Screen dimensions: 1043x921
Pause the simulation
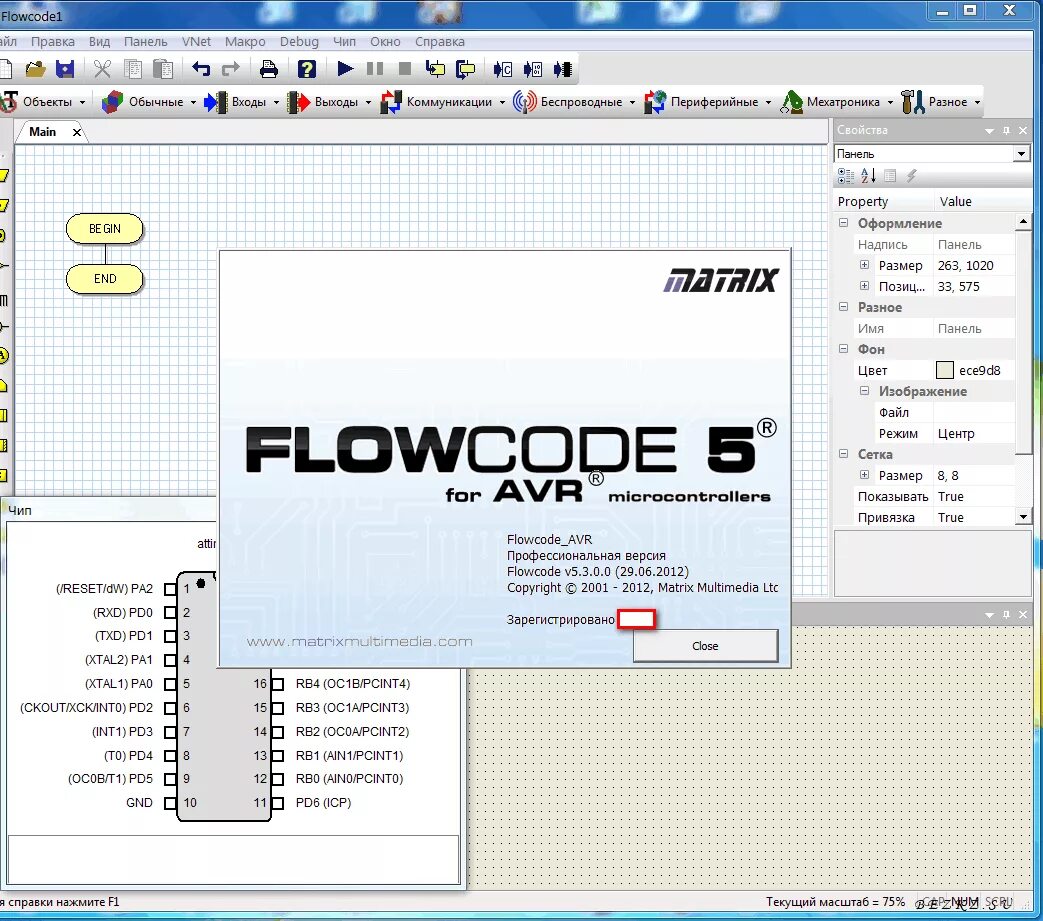click(374, 68)
